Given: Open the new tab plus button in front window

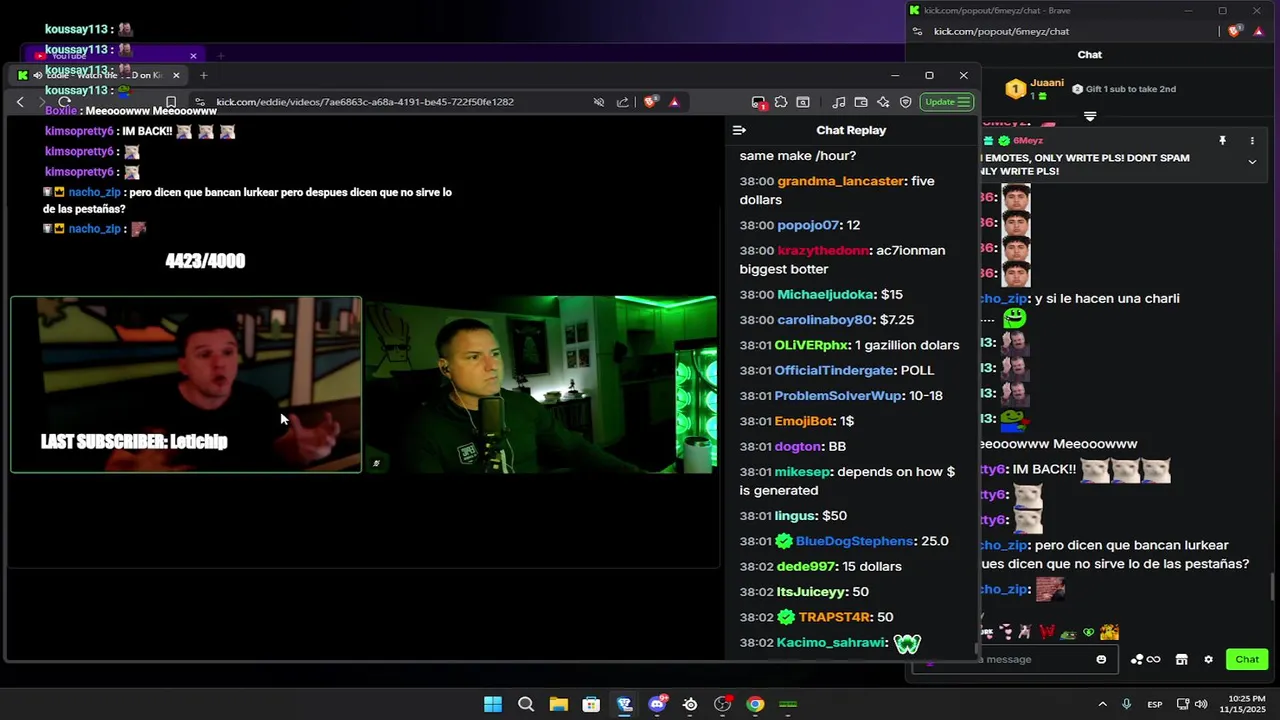Looking at the screenshot, I should (x=203, y=75).
